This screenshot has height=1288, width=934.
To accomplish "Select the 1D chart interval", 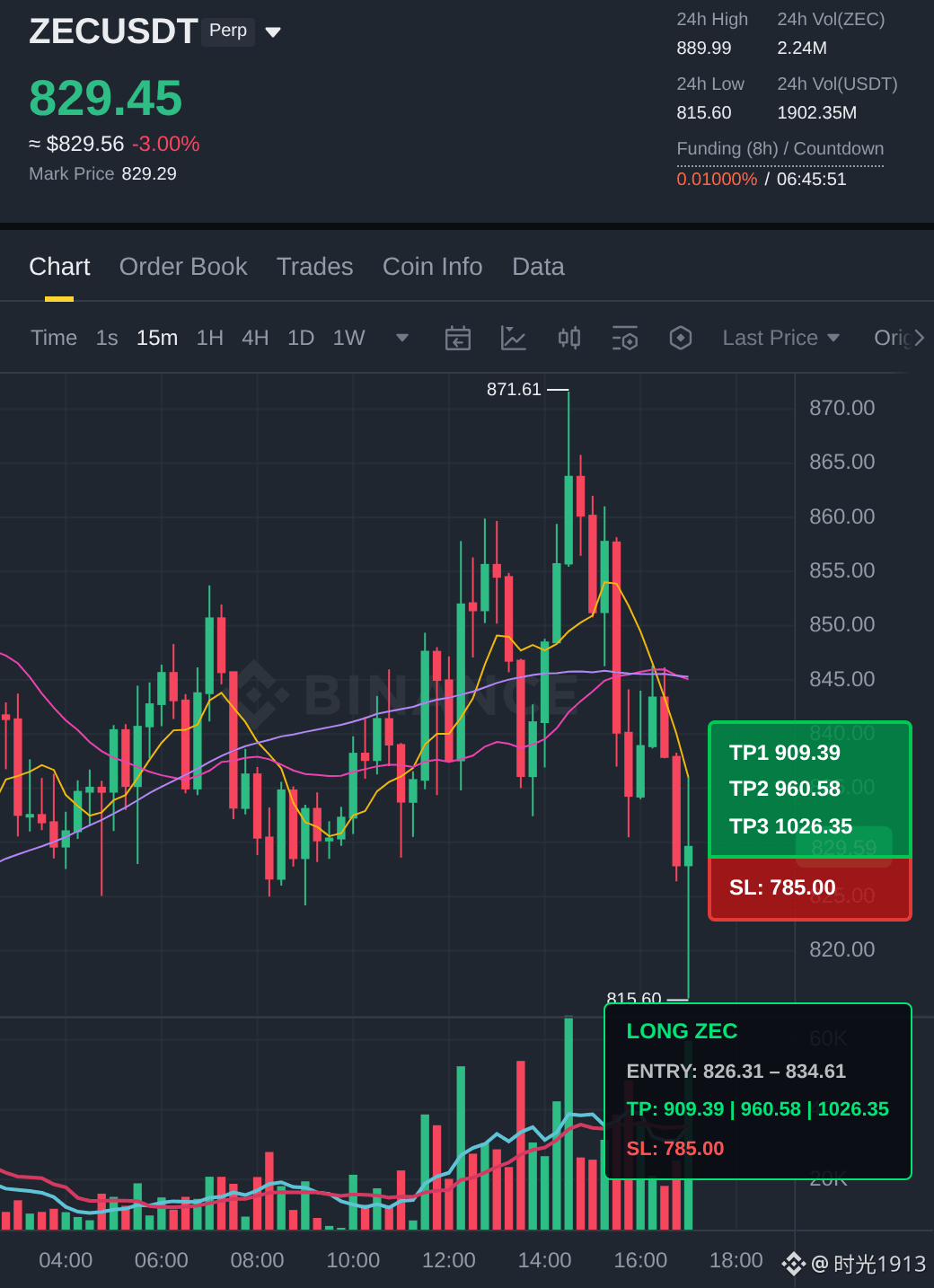I will [301, 338].
